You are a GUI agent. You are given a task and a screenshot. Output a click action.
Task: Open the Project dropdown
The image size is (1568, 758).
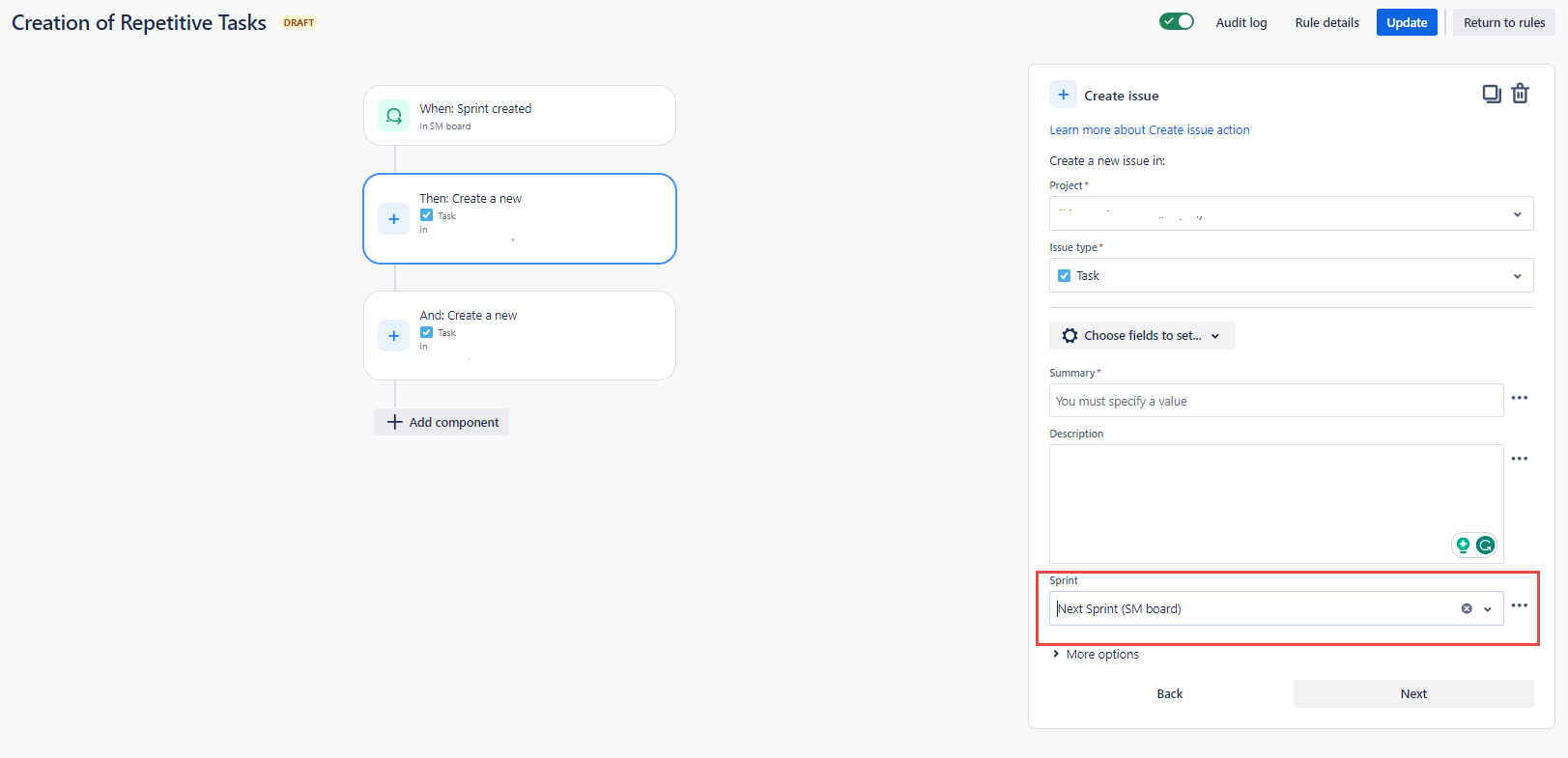click(x=1291, y=213)
